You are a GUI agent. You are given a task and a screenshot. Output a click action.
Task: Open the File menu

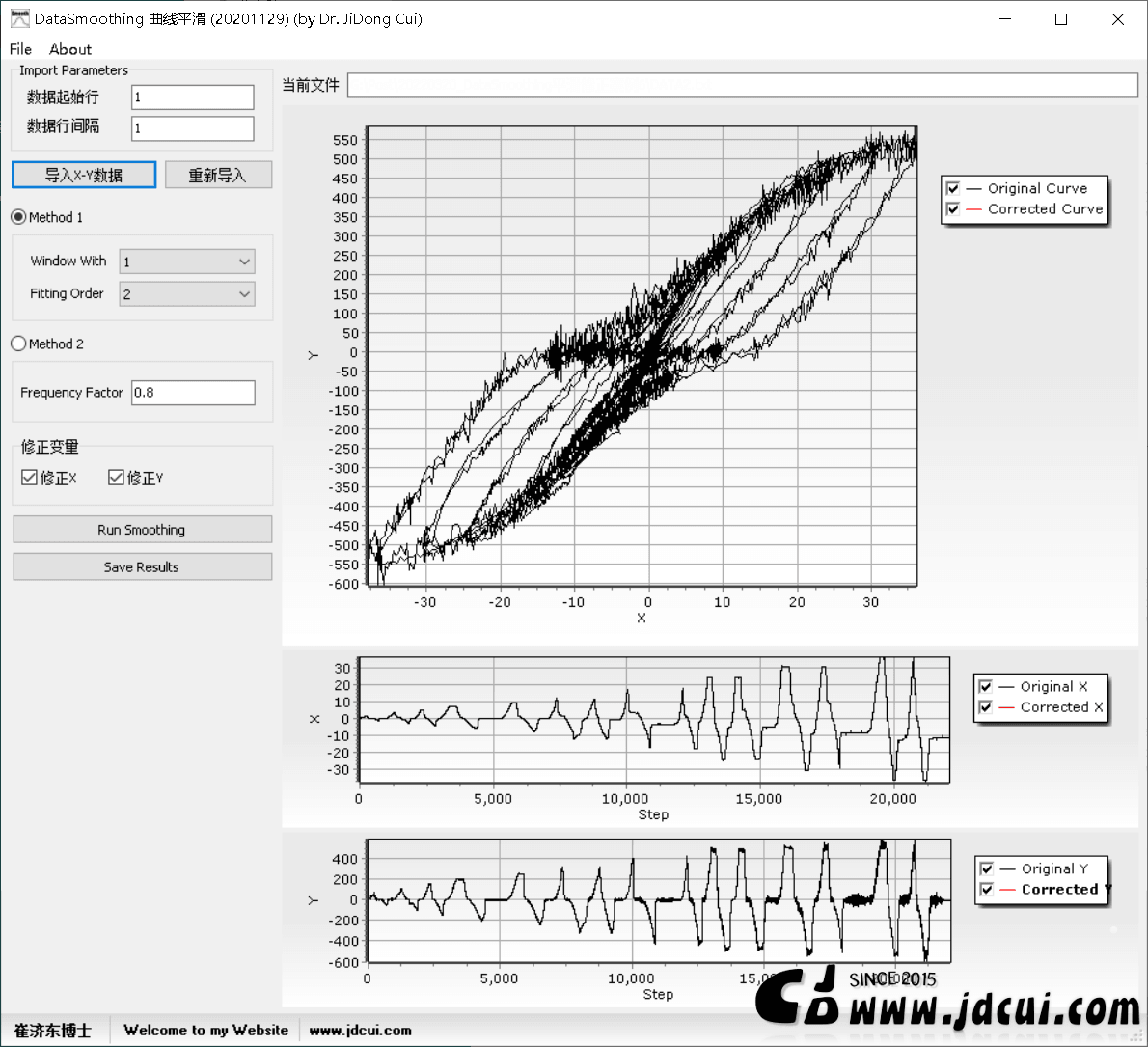[x=20, y=49]
